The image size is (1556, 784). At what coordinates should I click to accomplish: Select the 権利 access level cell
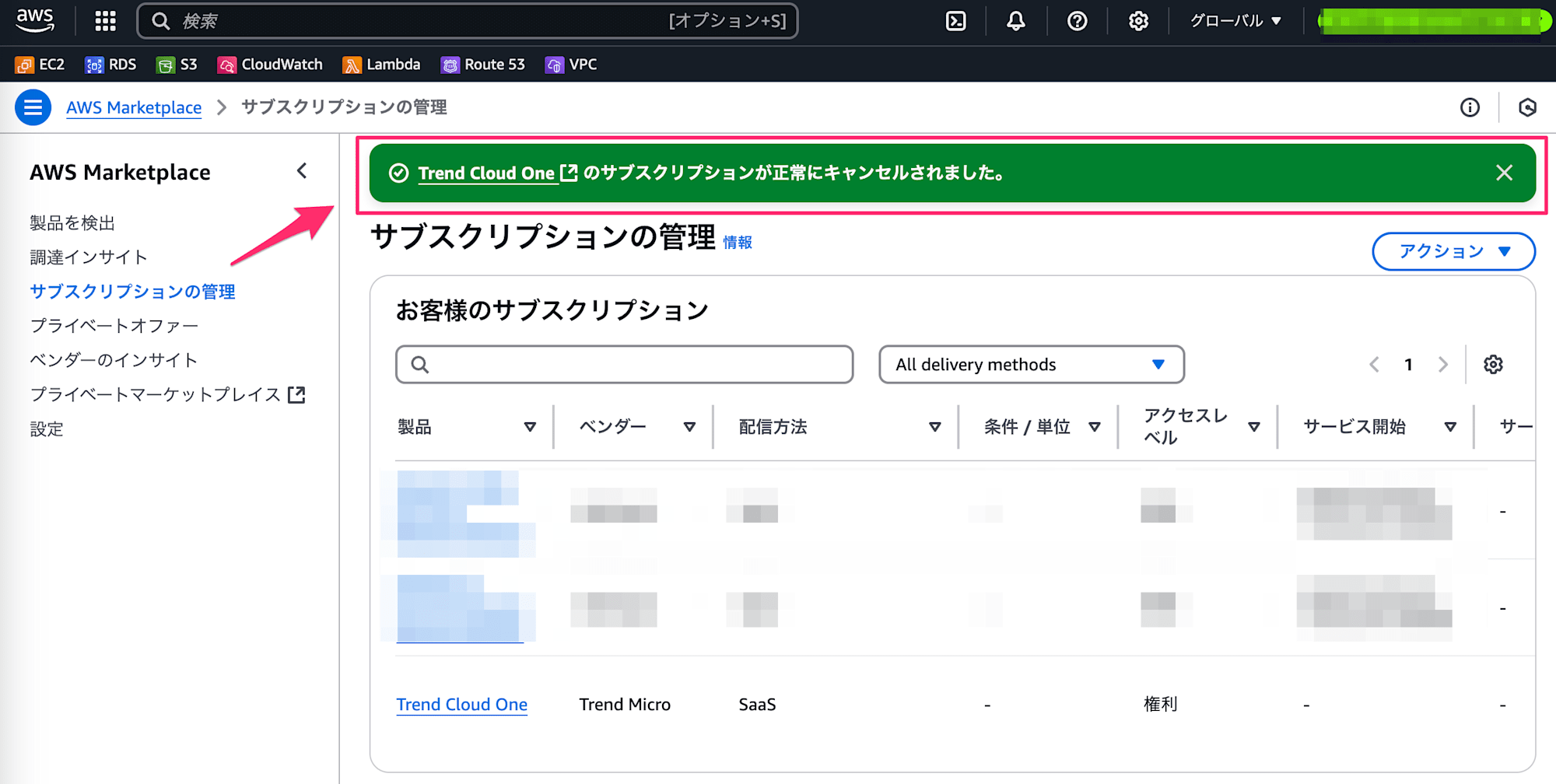(1160, 704)
